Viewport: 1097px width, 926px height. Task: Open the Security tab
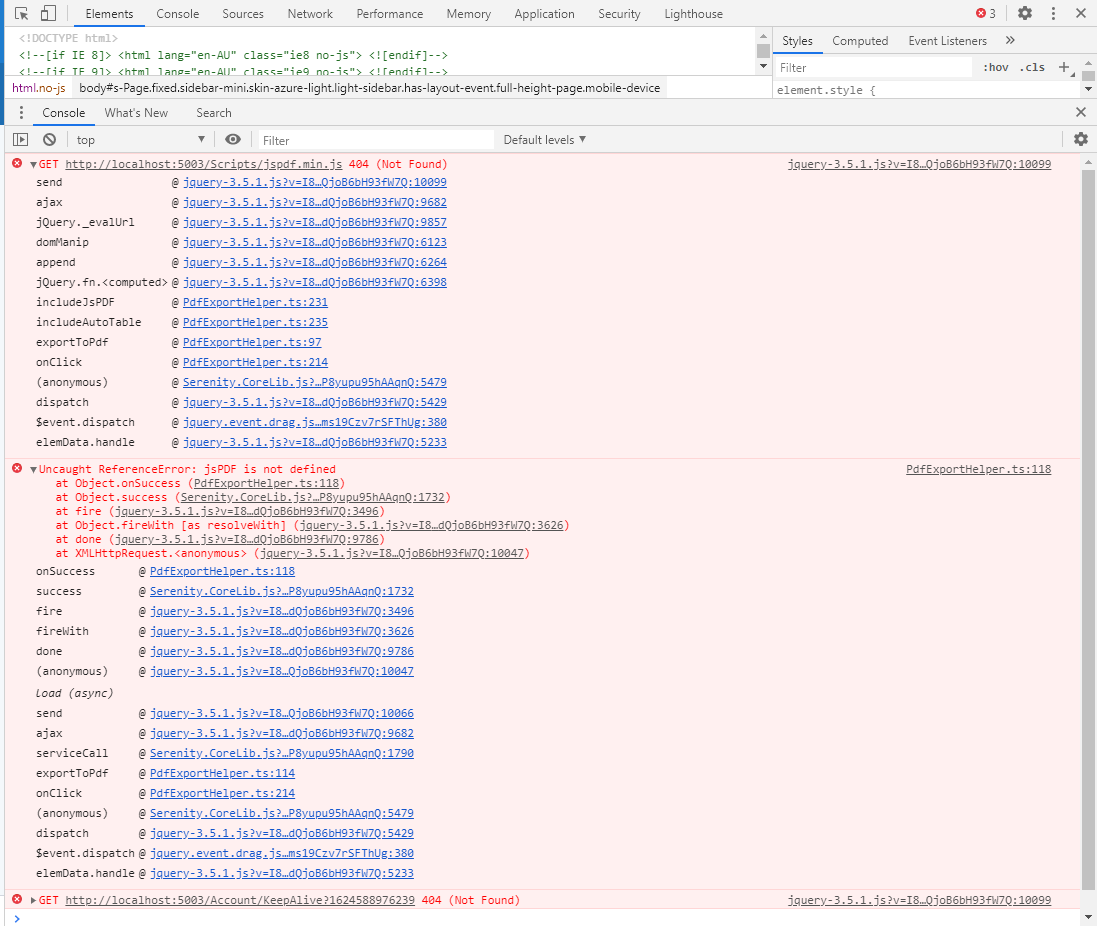click(619, 14)
